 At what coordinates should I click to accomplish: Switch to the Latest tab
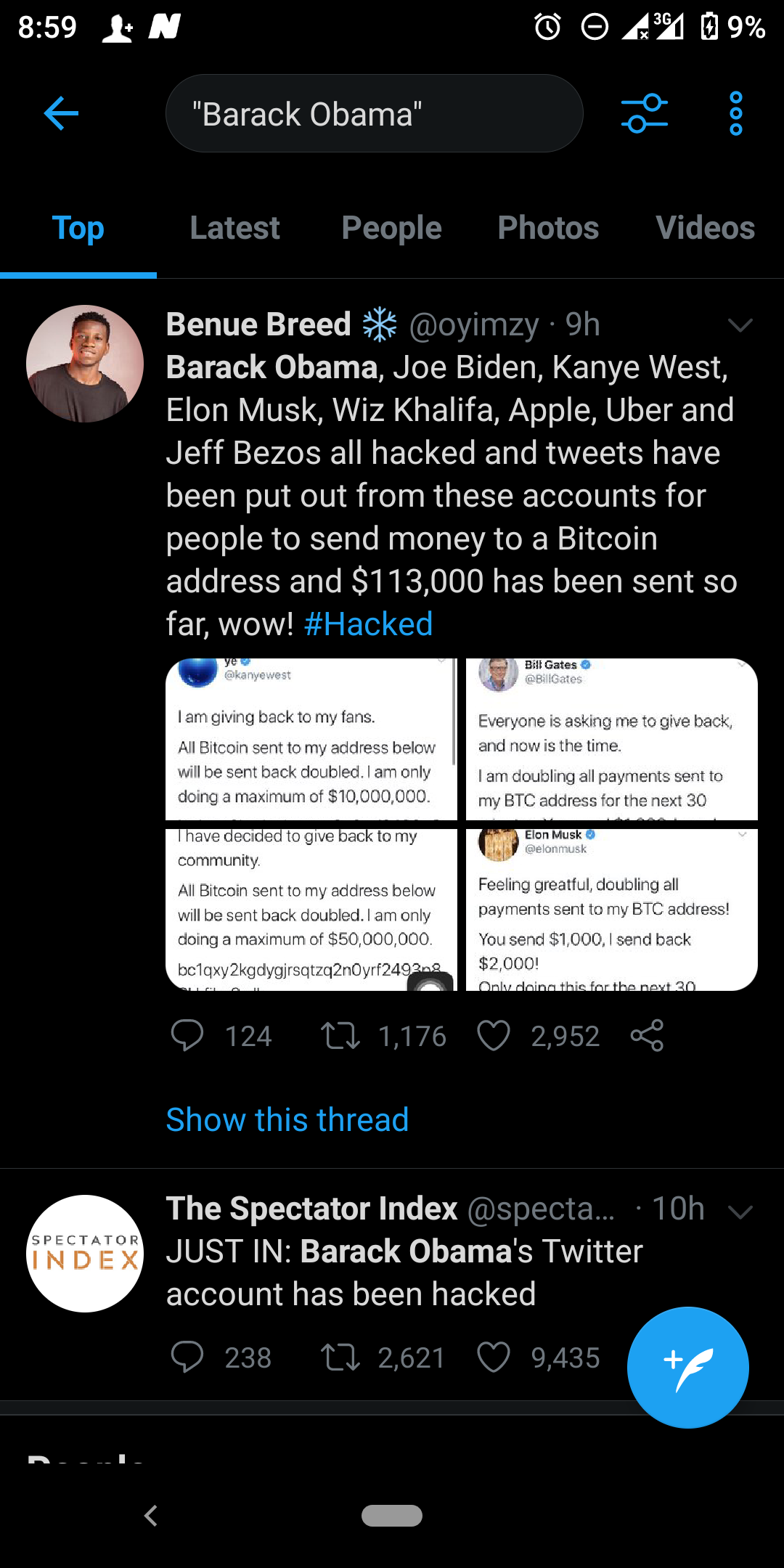(x=234, y=228)
